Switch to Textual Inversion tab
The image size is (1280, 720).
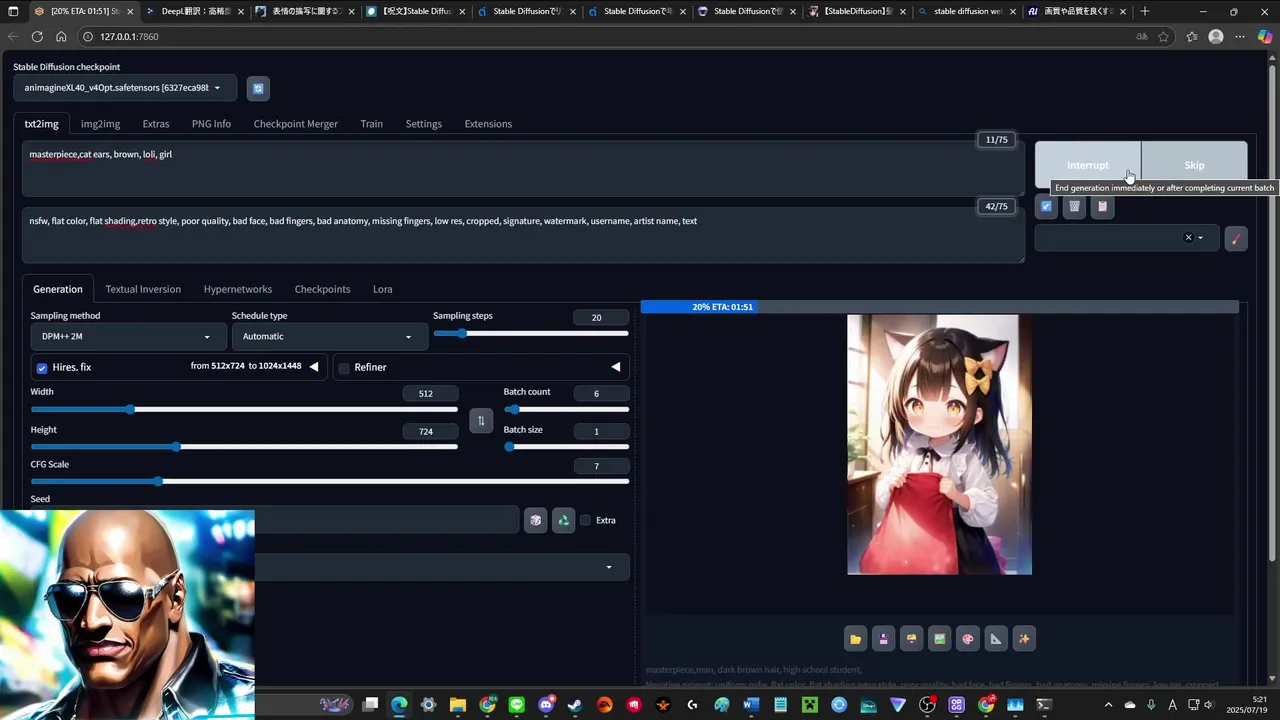pos(143,289)
